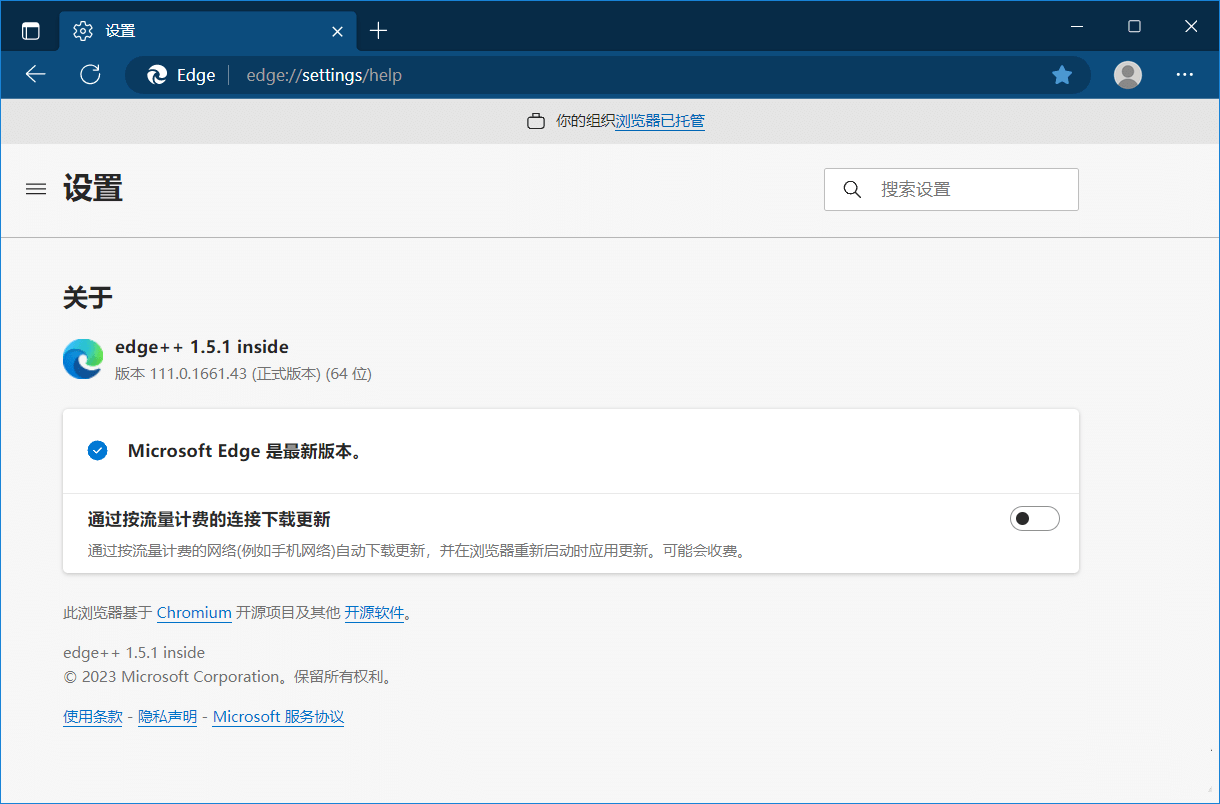Click the back navigation arrow
Screen dimensions: 1220x804
tap(35, 75)
